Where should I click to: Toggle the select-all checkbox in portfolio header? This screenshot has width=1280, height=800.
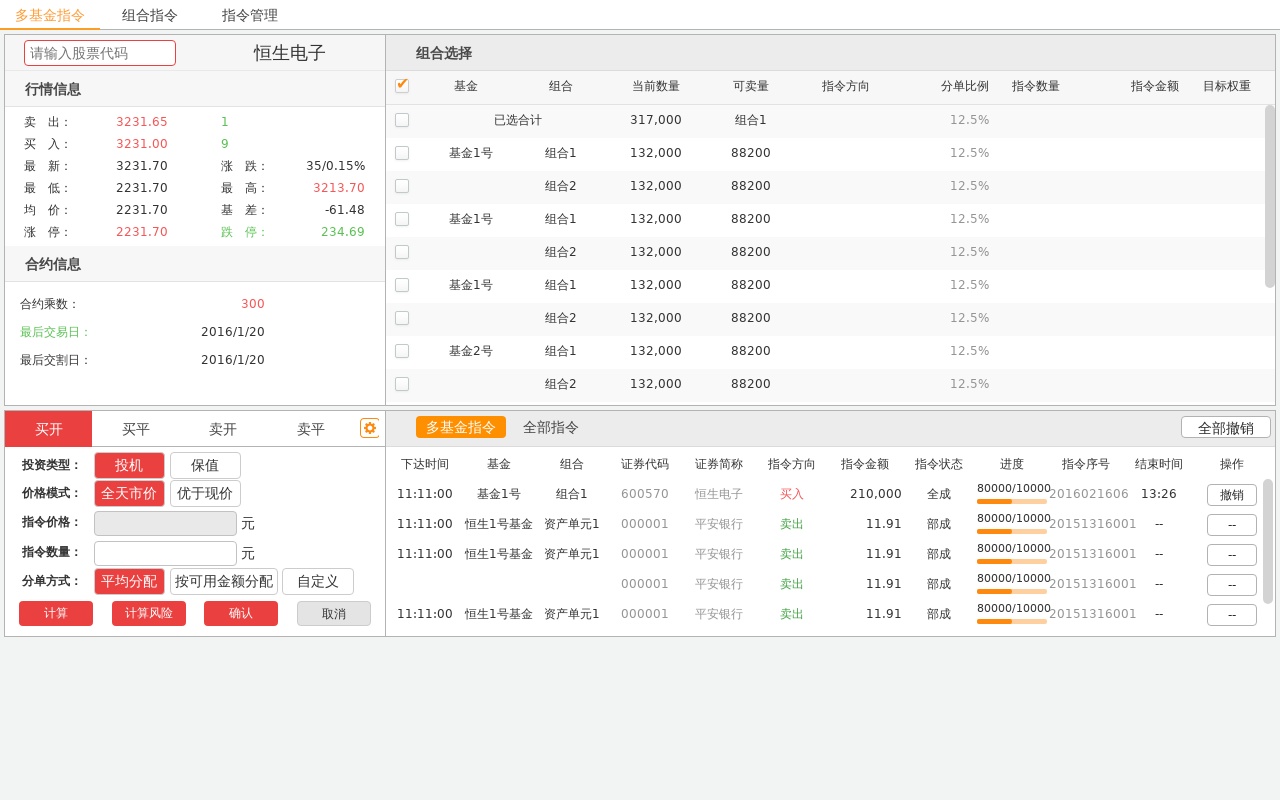click(402, 86)
